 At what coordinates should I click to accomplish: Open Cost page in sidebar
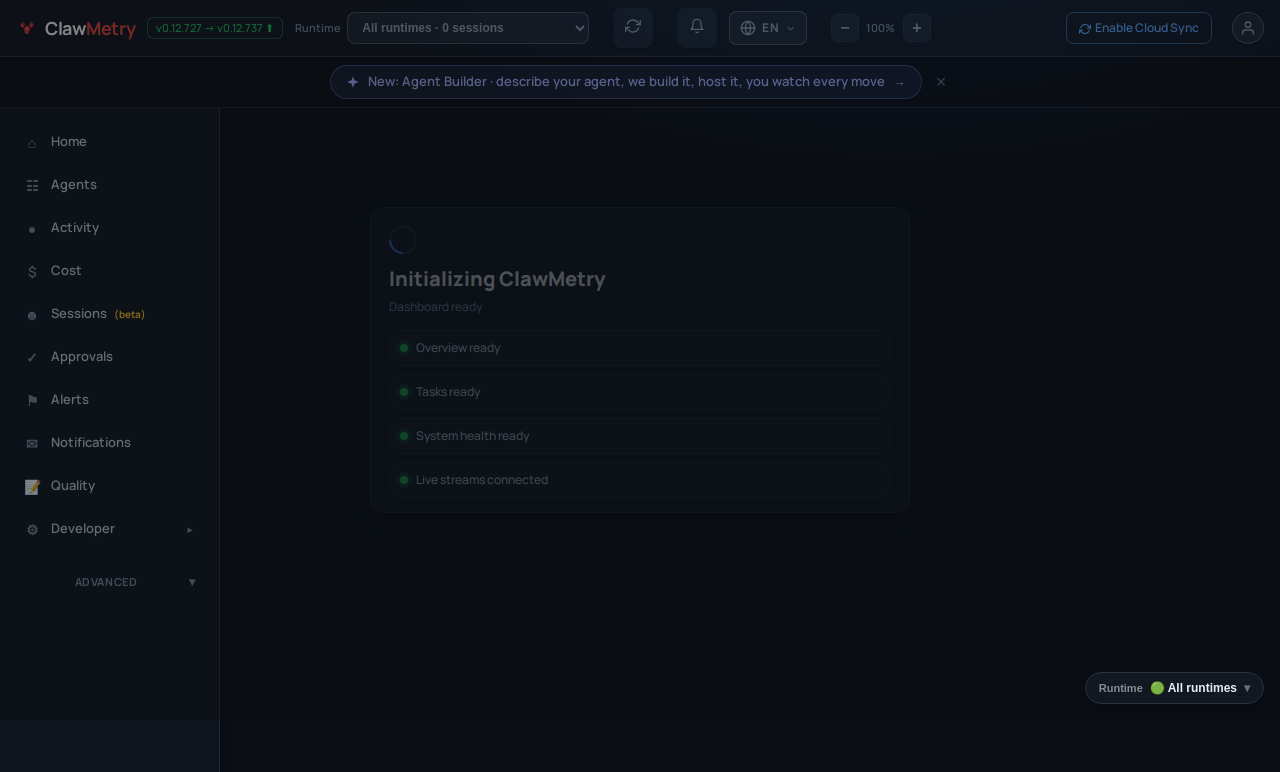[110, 271]
